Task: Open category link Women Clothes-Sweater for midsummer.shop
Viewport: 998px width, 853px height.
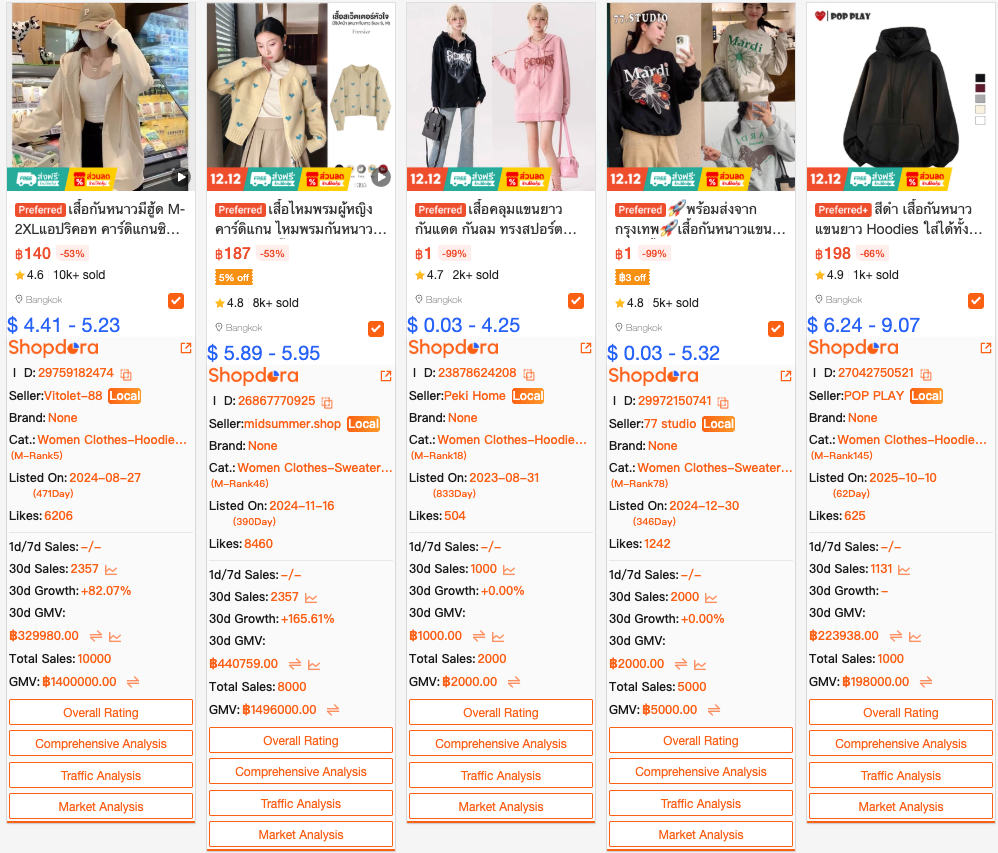Action: (x=315, y=468)
